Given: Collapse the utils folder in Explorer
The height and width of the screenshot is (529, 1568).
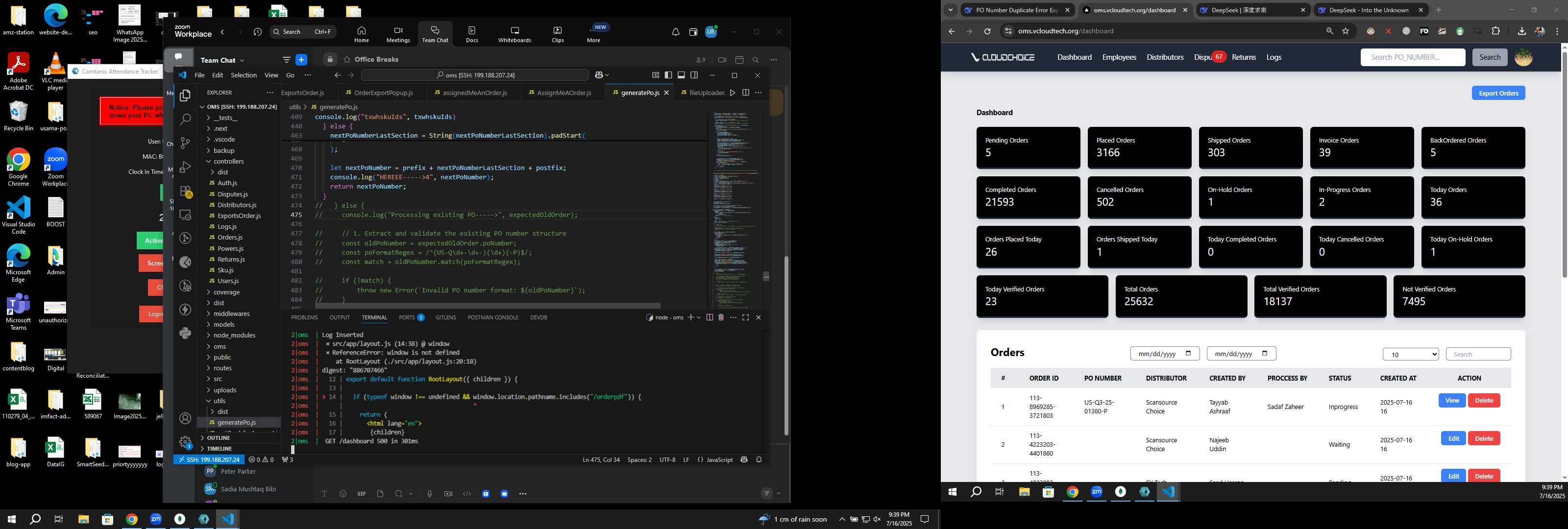Looking at the screenshot, I should click(219, 402).
